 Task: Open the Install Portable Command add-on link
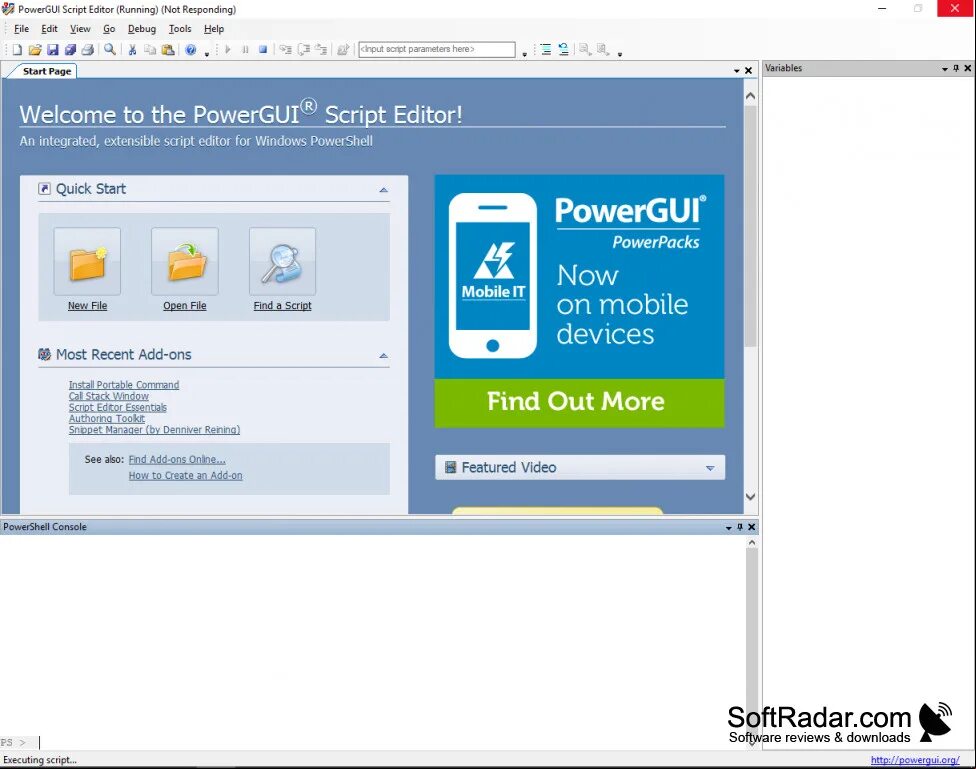124,385
